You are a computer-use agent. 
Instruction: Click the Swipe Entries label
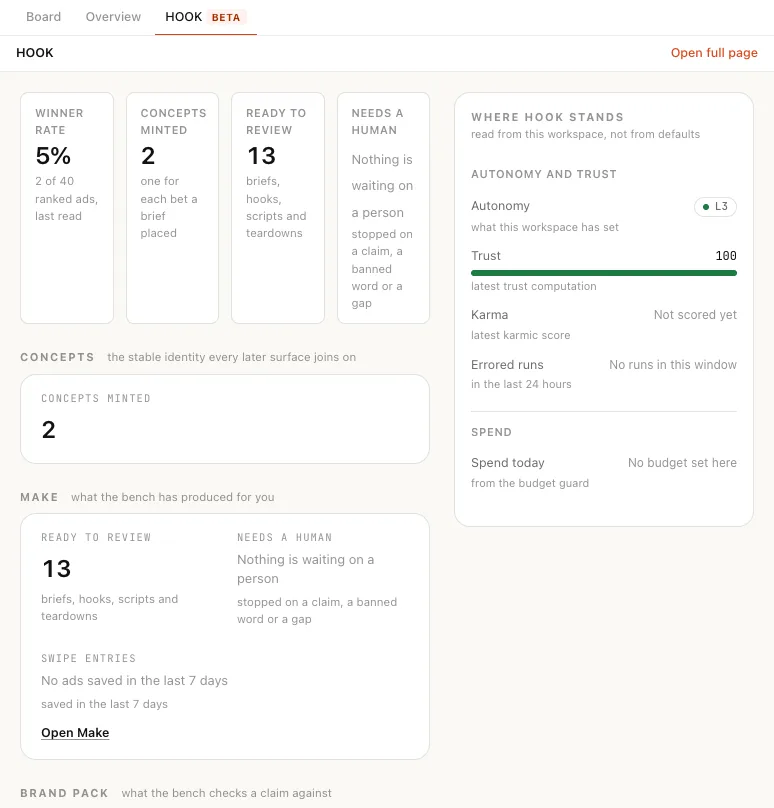pos(89,658)
